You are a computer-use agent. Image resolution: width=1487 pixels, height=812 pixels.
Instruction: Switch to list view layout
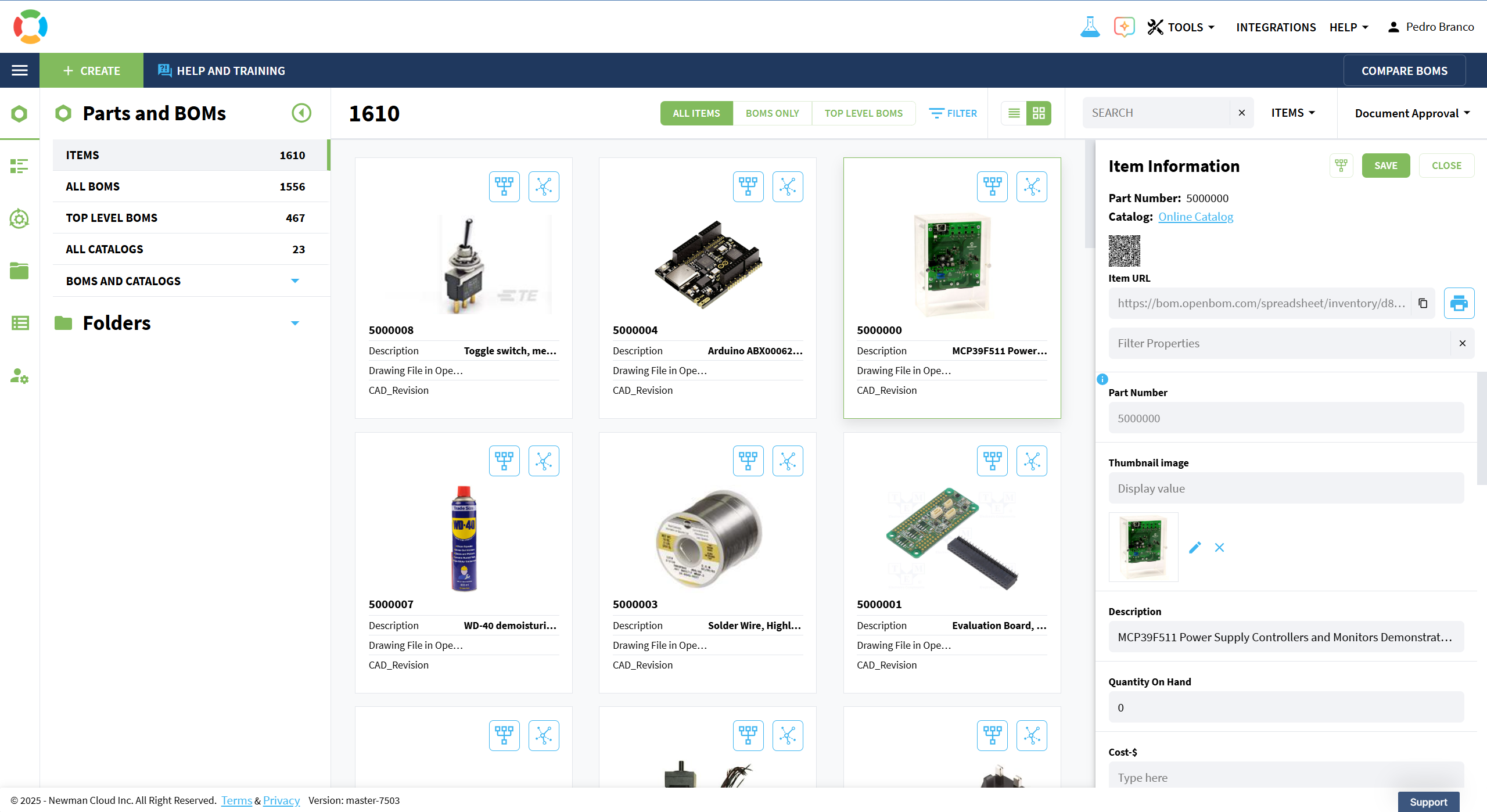(1014, 113)
